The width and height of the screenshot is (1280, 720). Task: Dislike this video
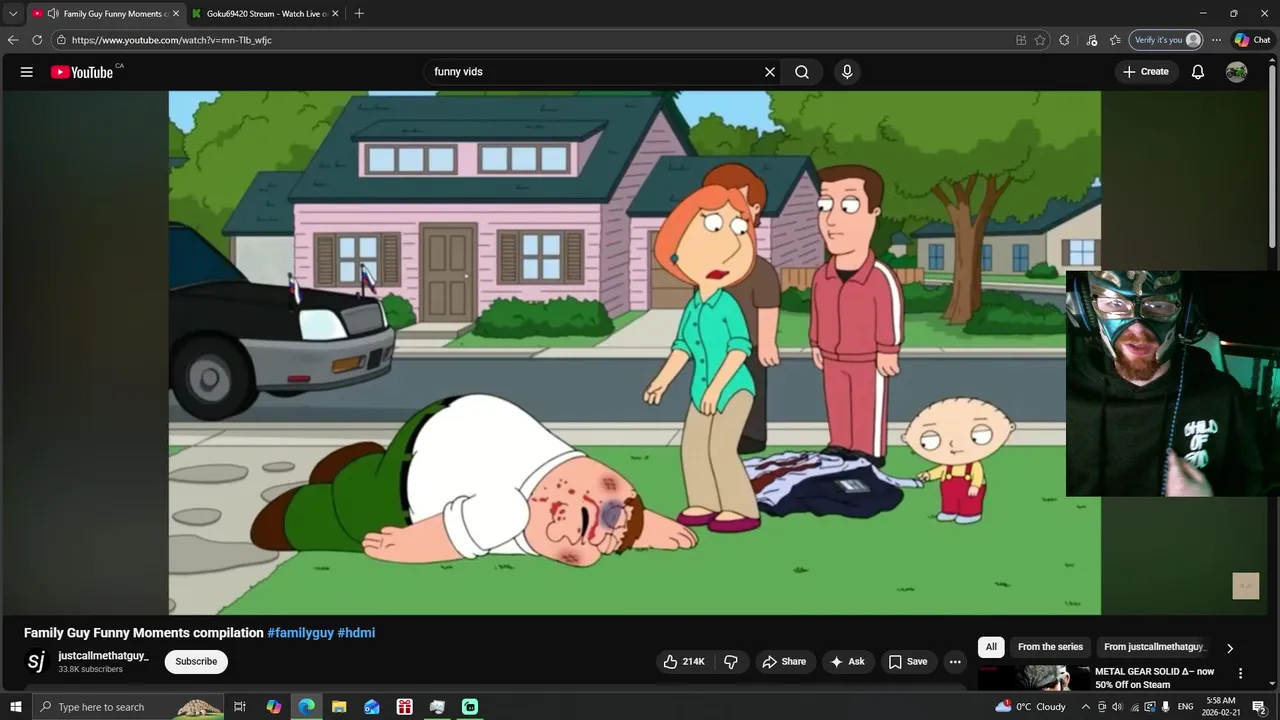731,661
